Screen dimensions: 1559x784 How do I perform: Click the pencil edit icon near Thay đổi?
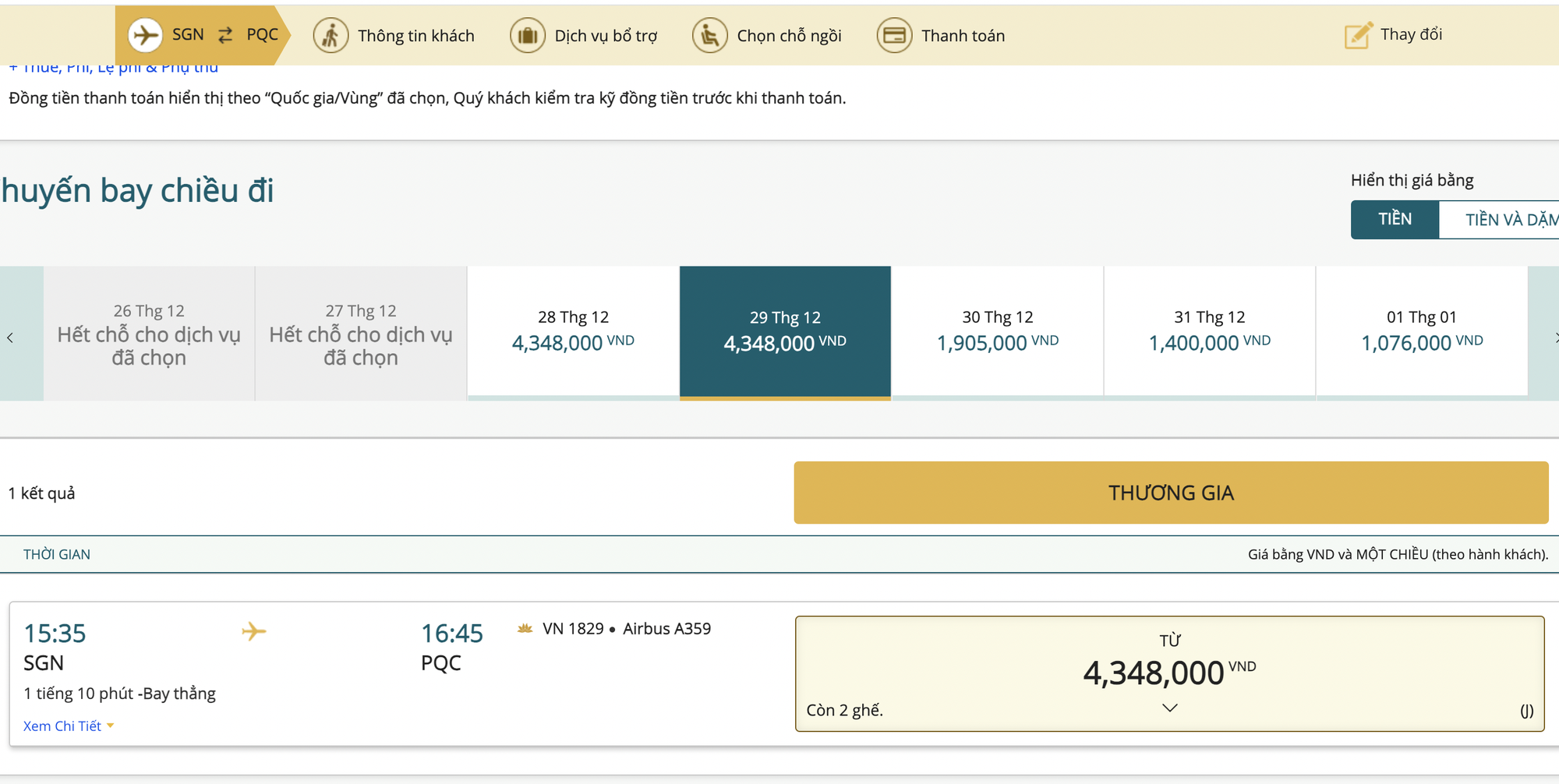1358,35
